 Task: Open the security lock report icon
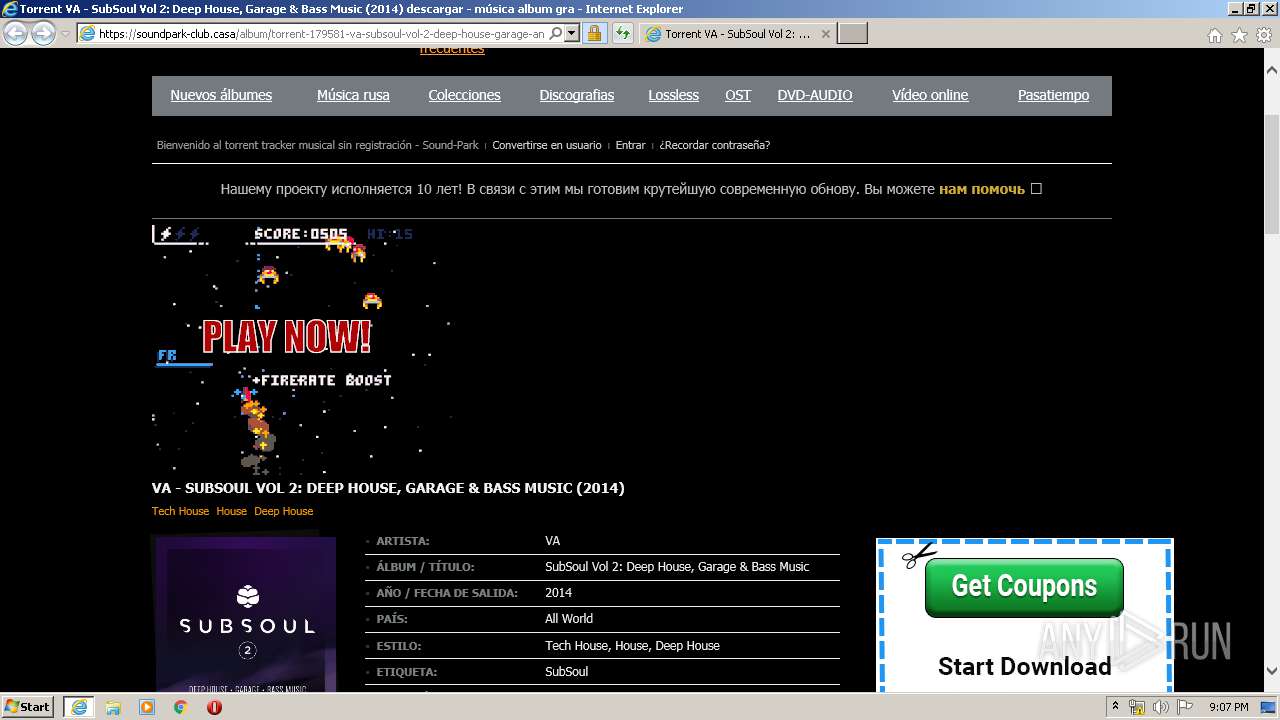point(594,33)
